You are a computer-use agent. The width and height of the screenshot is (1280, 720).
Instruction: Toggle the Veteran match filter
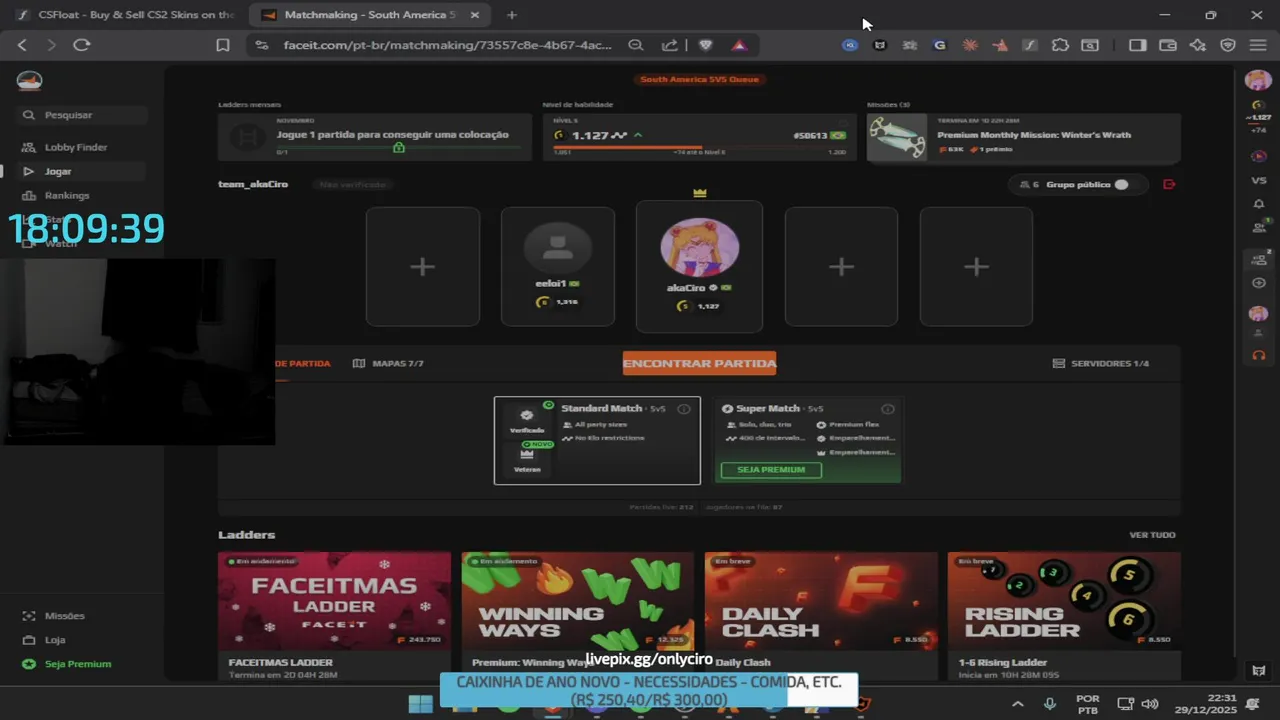pos(527,460)
